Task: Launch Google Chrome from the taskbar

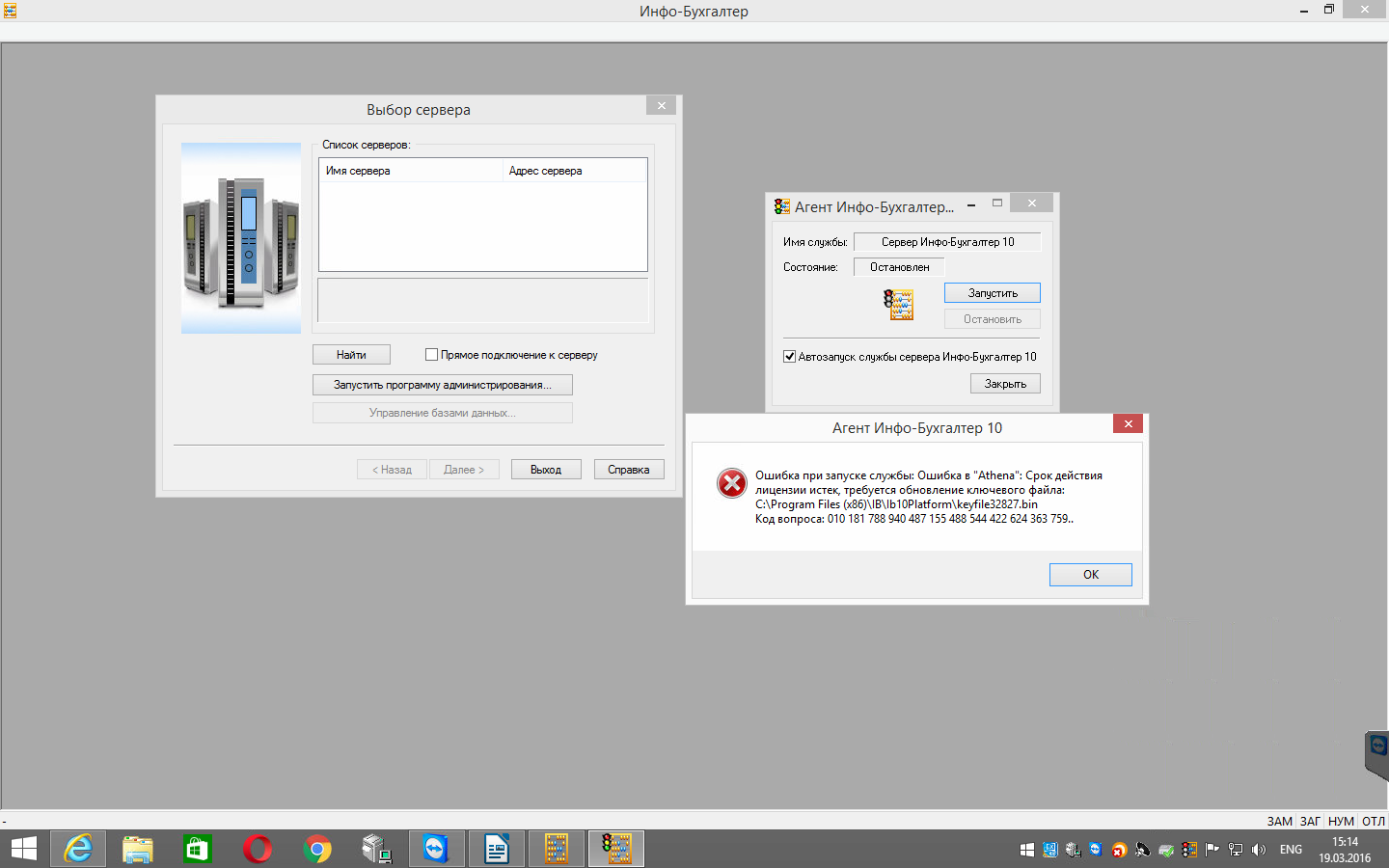Action: point(317,849)
